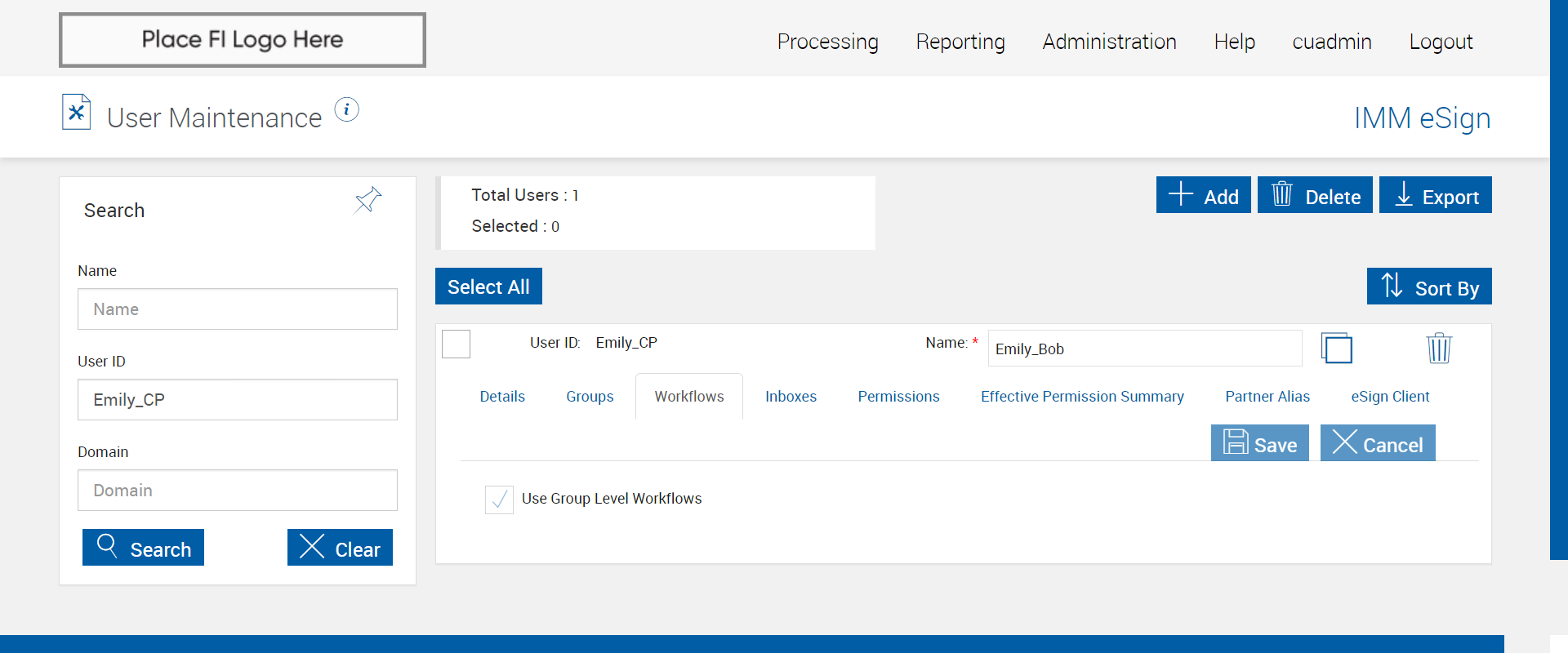Click into the Domain search field
Viewport: 1568px width, 653px height.
(x=238, y=491)
